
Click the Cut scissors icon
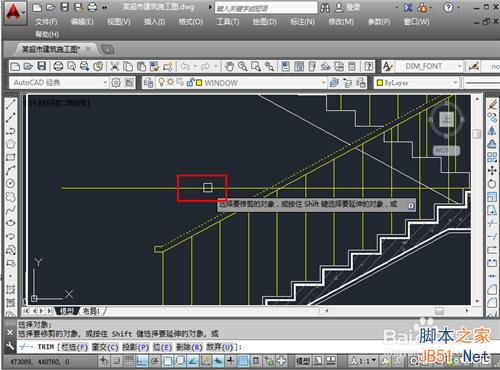coord(114,66)
